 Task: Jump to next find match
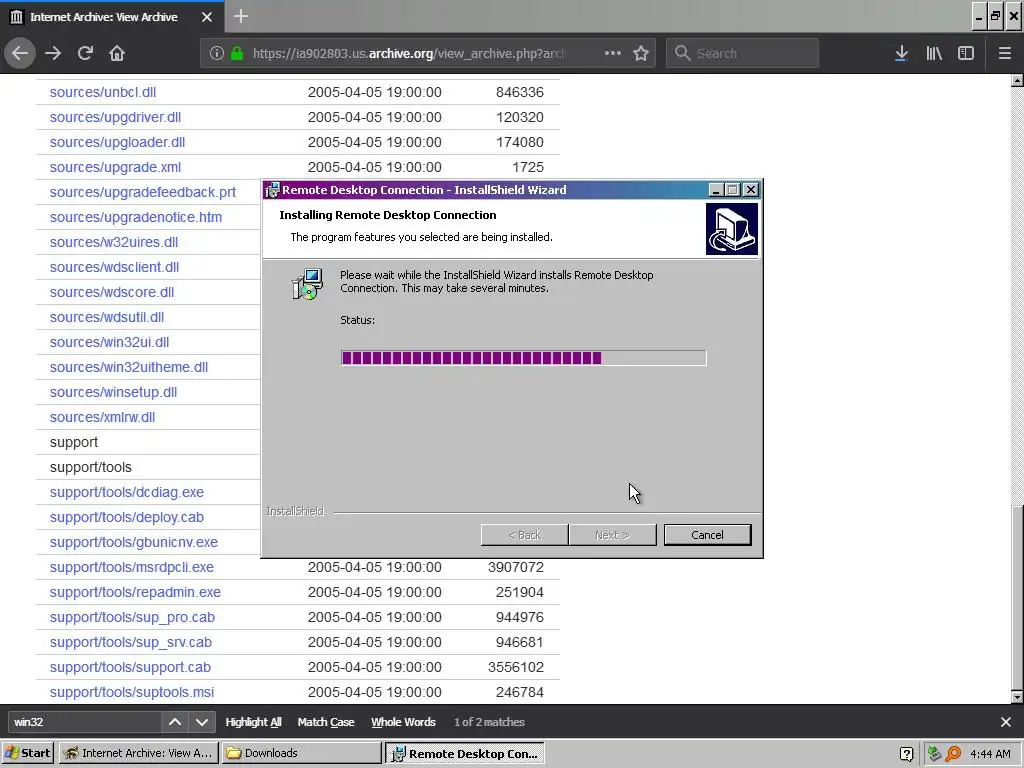(x=202, y=722)
